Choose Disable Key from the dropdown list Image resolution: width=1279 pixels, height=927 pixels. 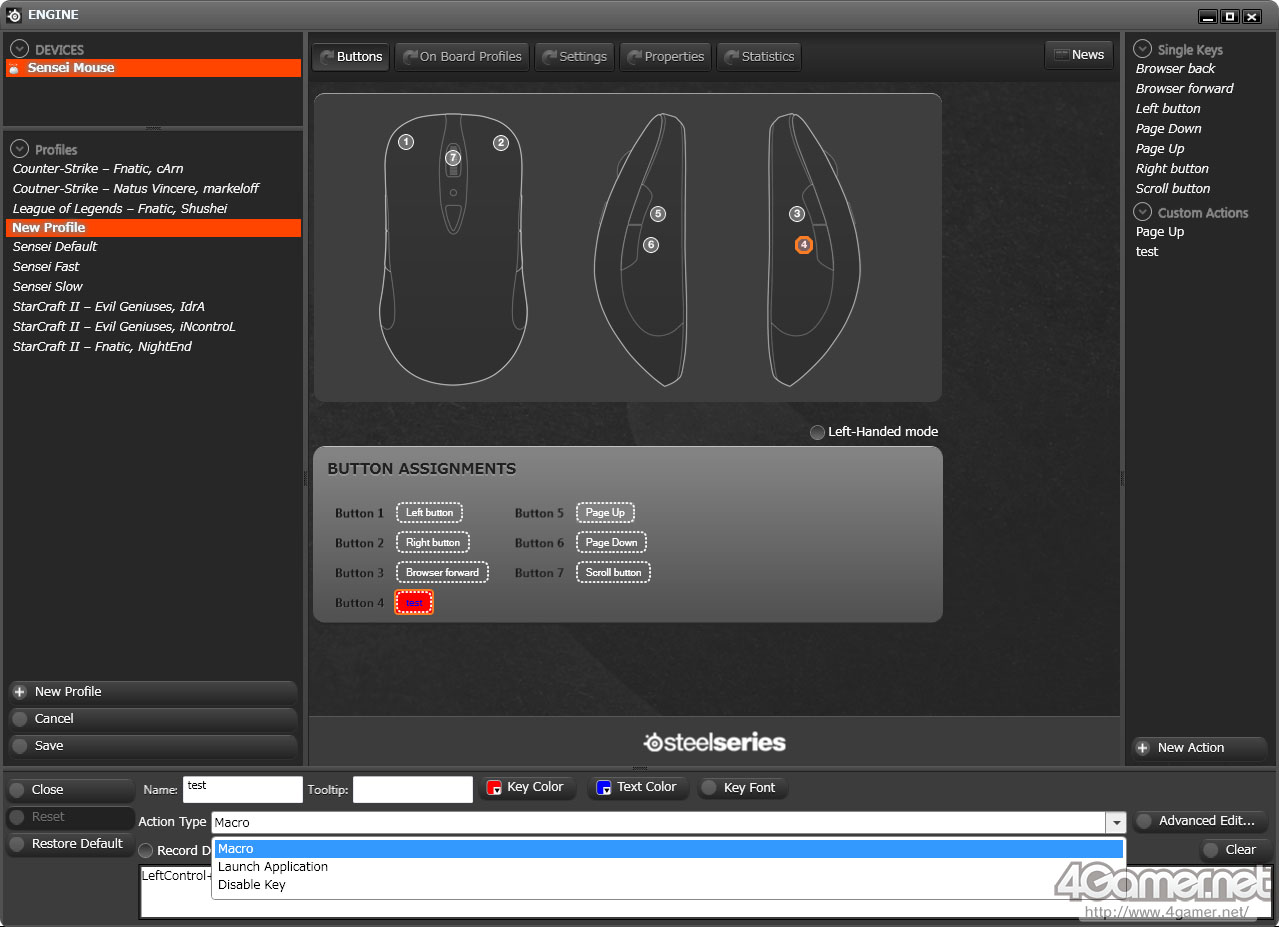tap(668, 885)
